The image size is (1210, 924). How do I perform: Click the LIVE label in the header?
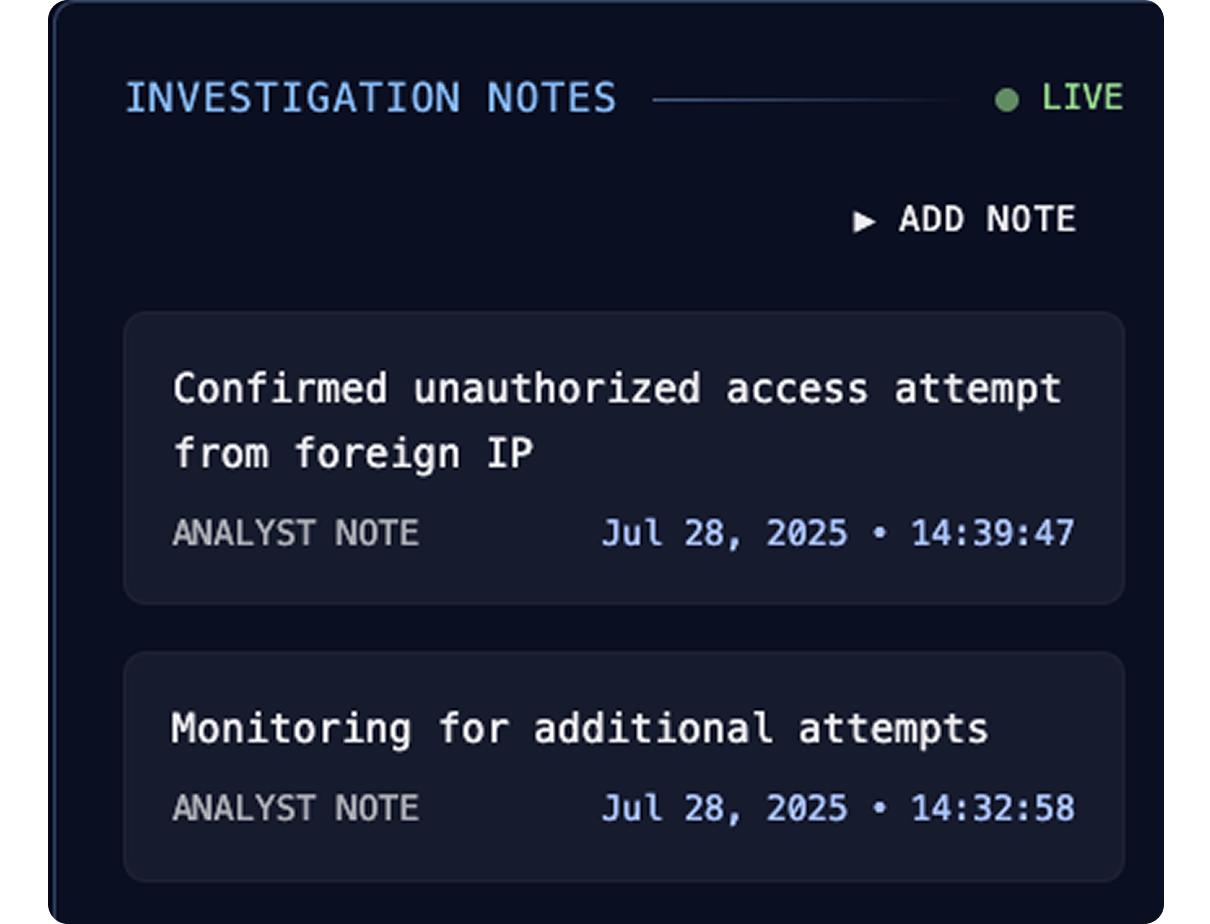[x=1083, y=97]
